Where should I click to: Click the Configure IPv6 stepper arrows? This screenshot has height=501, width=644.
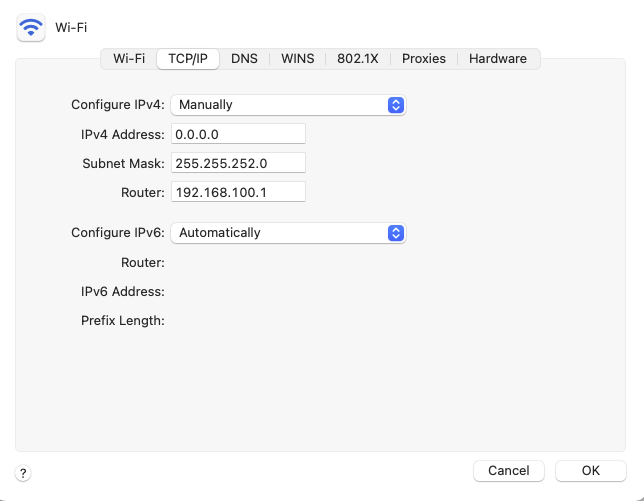[396, 233]
